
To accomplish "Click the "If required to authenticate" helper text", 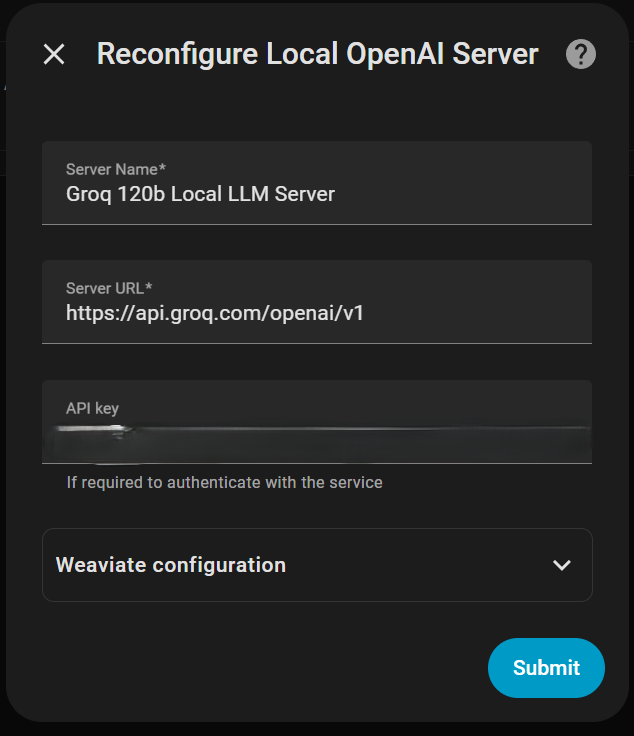I will [224, 482].
